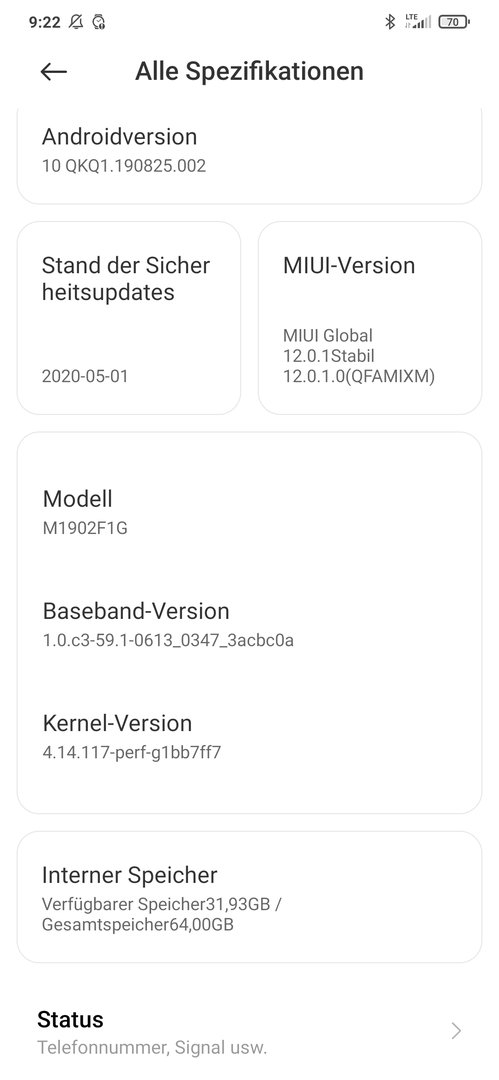Tap Telefonnummer, Signal usw. subtitle
This screenshot has height=1080, width=499.
pos(152,1048)
